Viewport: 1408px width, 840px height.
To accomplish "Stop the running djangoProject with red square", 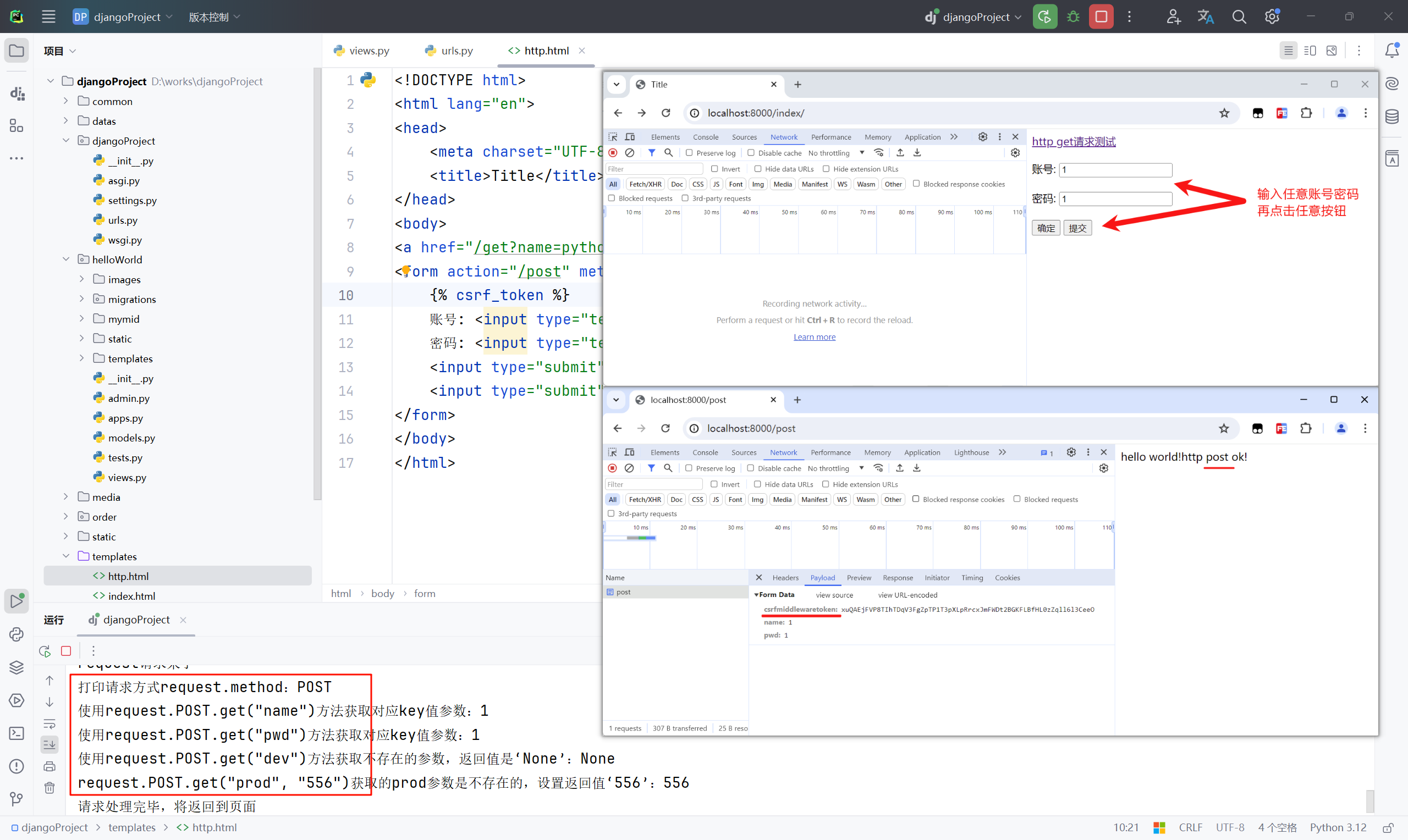I will [x=1101, y=16].
